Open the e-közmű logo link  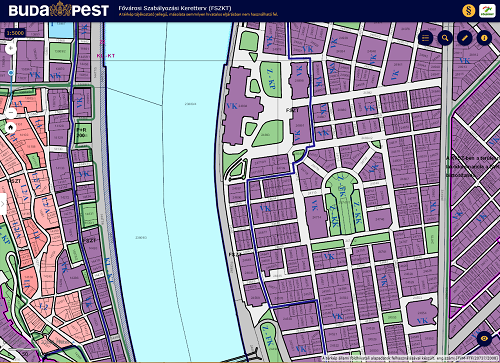(x=487, y=11)
